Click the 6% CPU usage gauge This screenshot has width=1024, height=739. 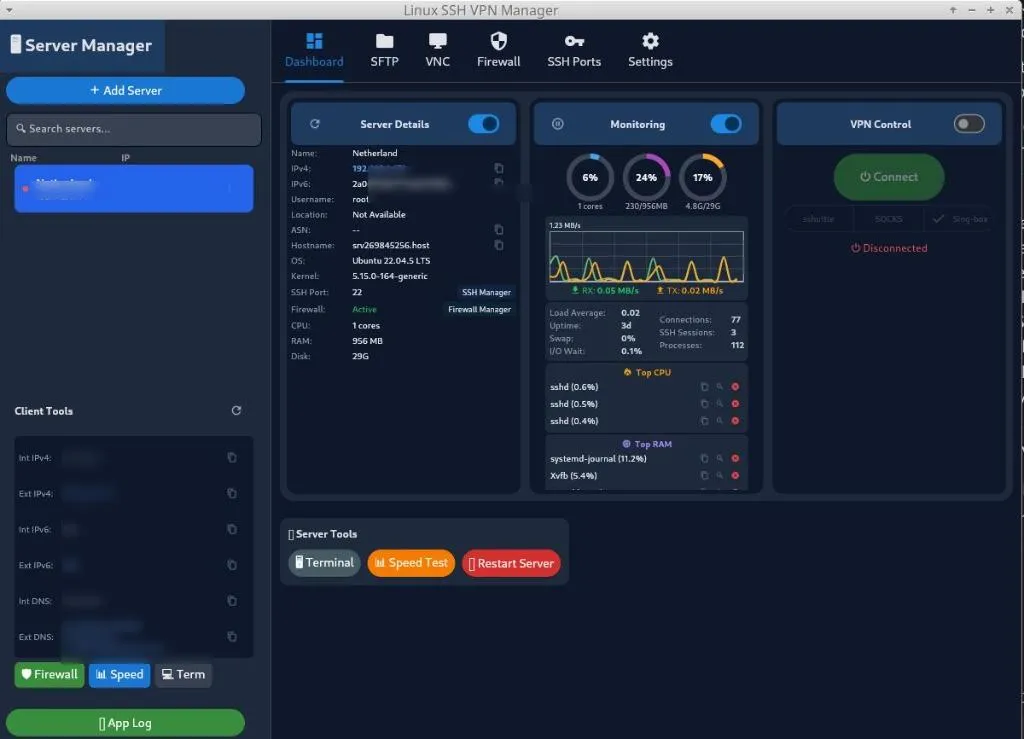590,178
